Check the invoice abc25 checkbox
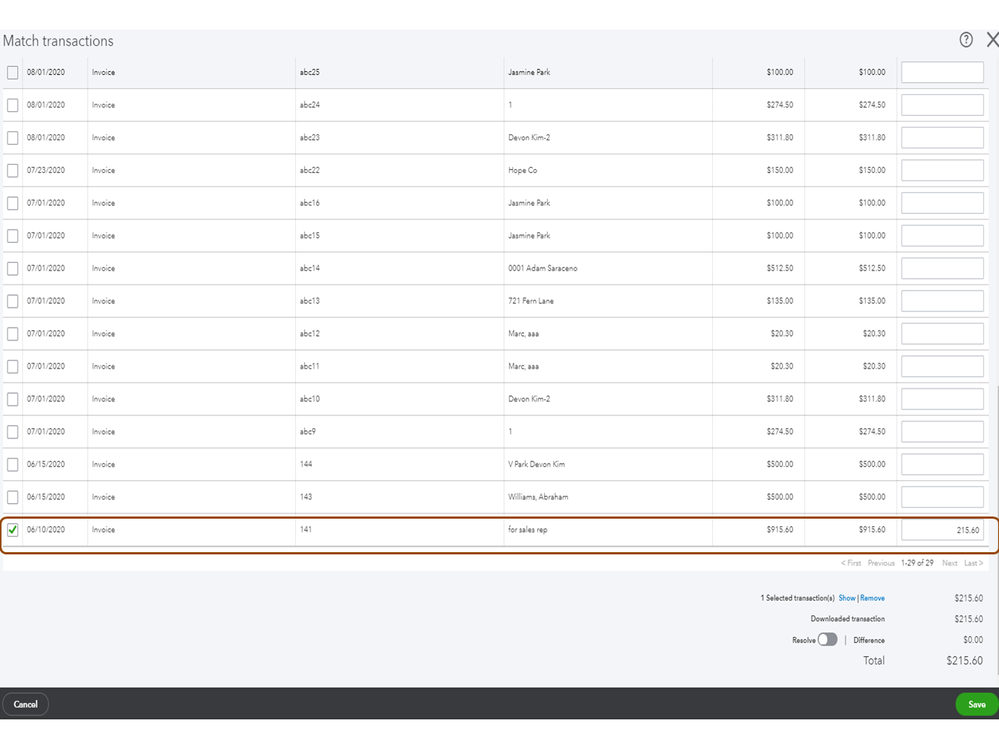The height and width of the screenshot is (749, 999). click(13, 72)
